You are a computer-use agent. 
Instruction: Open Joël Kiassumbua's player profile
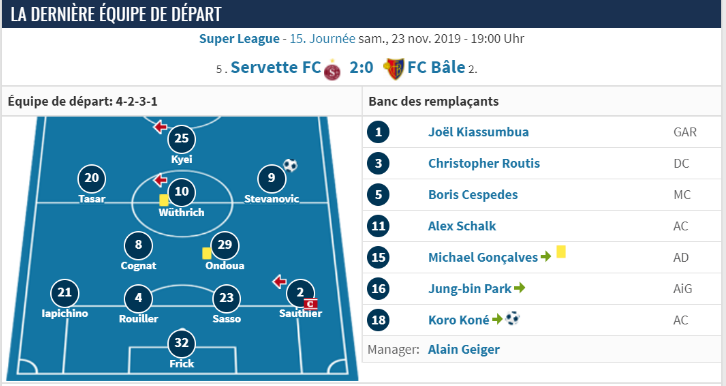[x=478, y=132]
